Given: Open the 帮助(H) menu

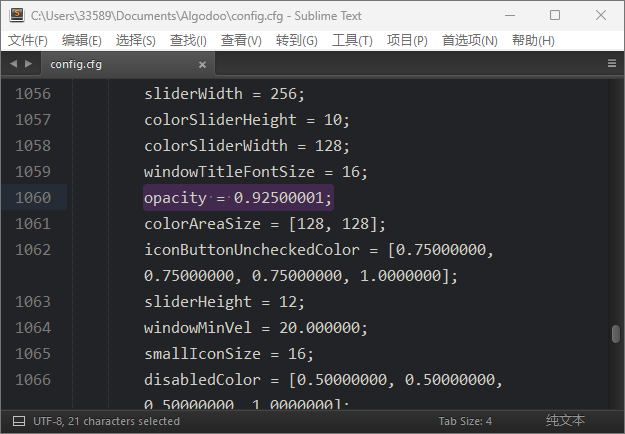Looking at the screenshot, I should [x=533, y=40].
